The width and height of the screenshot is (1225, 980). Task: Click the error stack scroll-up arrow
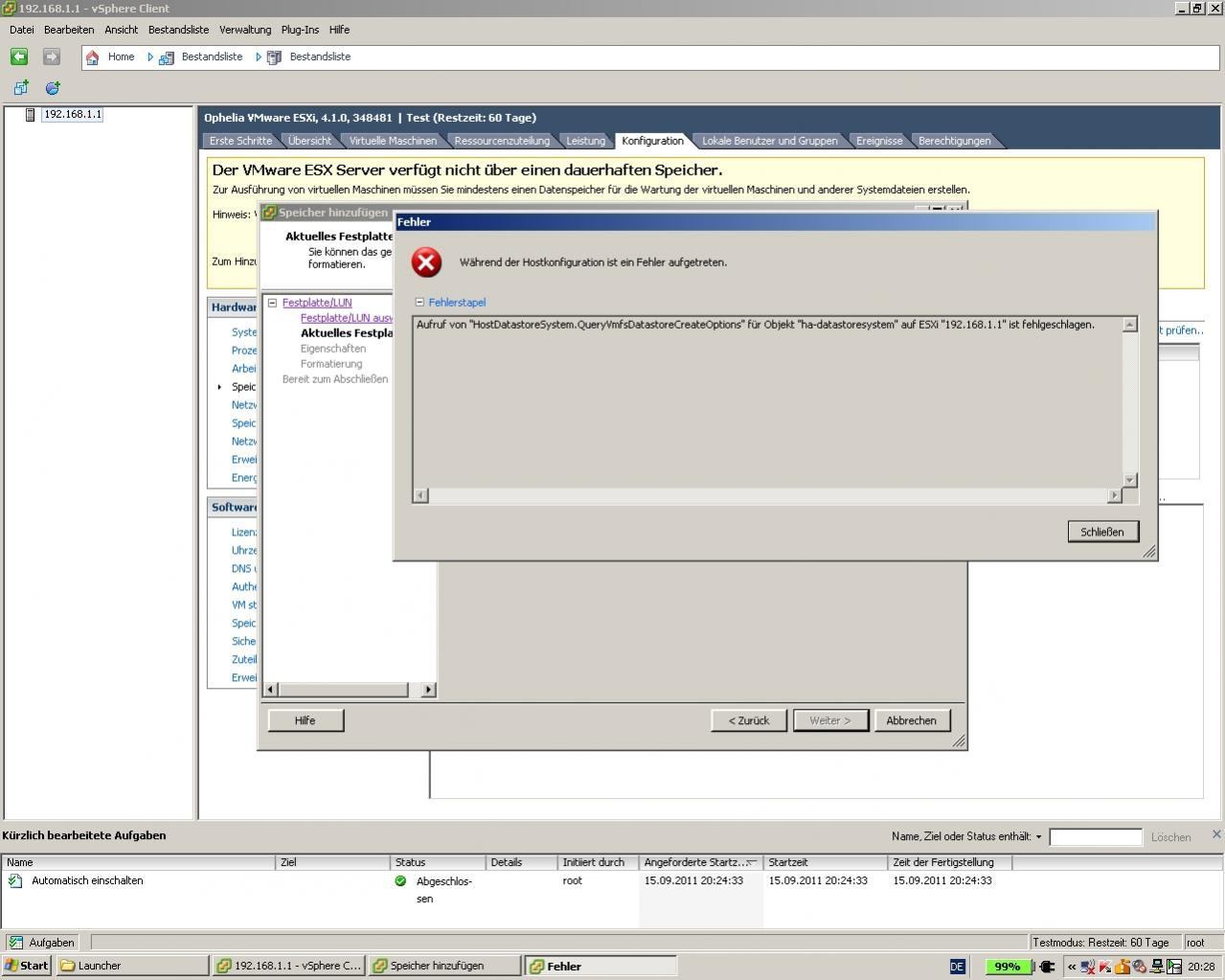[x=1130, y=325]
